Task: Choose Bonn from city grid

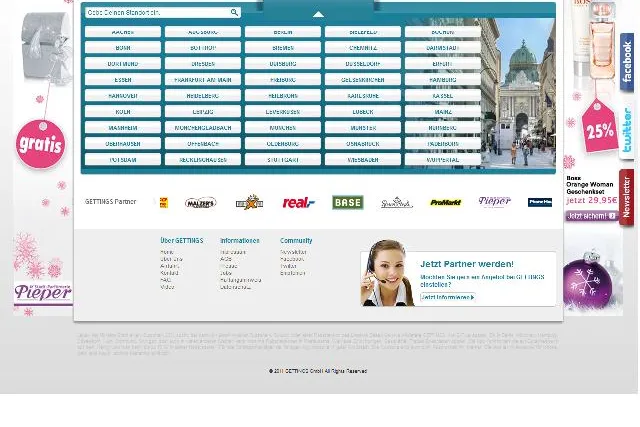Action: [123, 48]
